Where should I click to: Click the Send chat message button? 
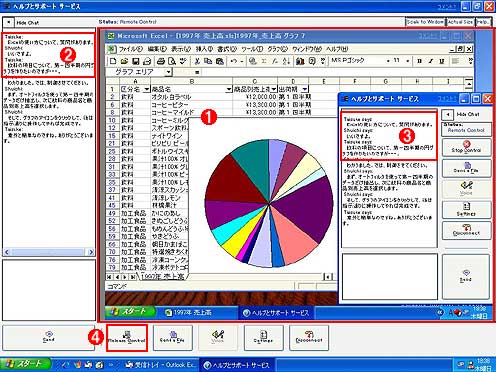point(49,338)
